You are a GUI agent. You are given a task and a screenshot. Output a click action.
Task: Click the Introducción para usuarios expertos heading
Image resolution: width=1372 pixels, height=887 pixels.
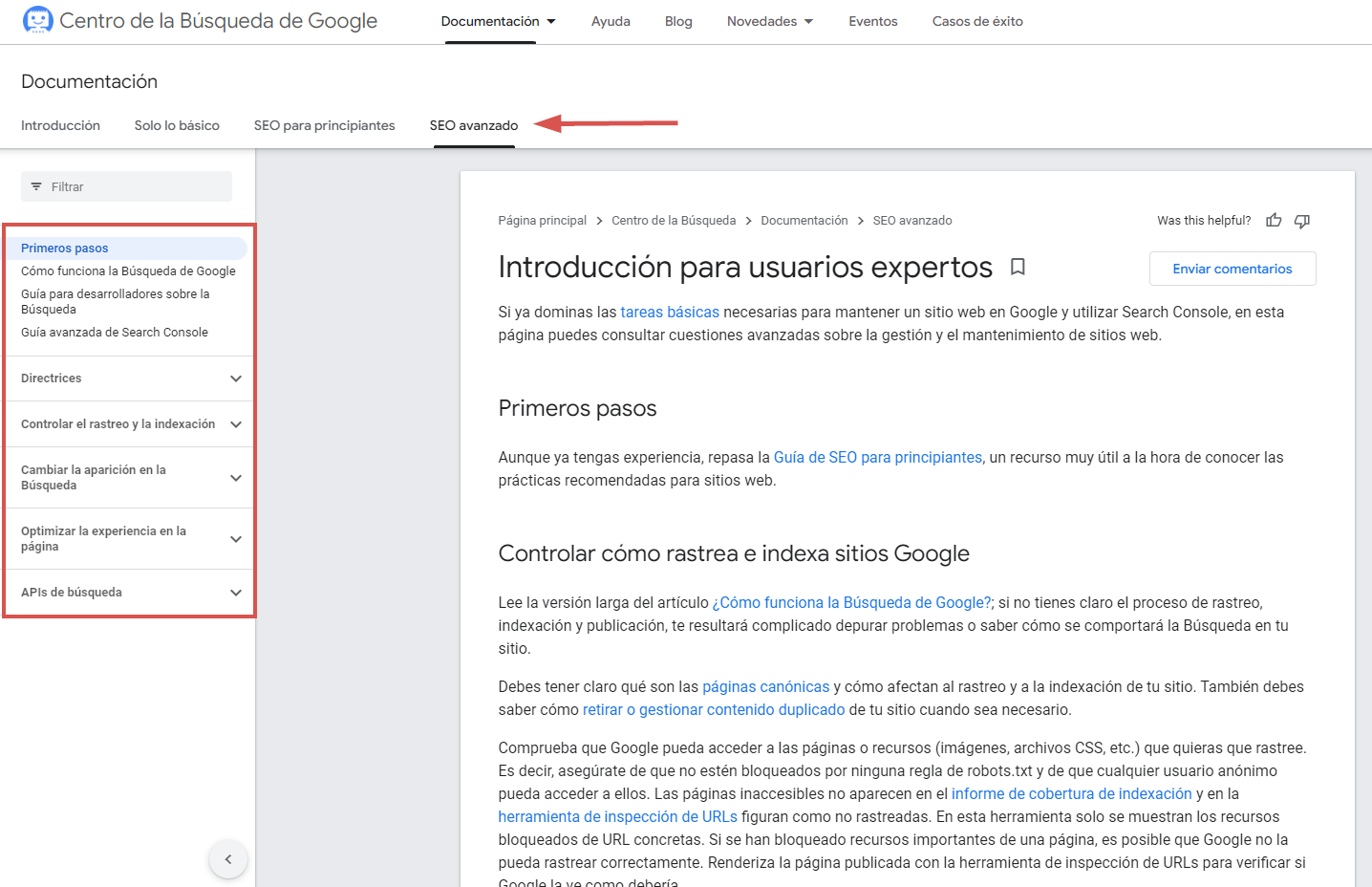click(x=745, y=267)
